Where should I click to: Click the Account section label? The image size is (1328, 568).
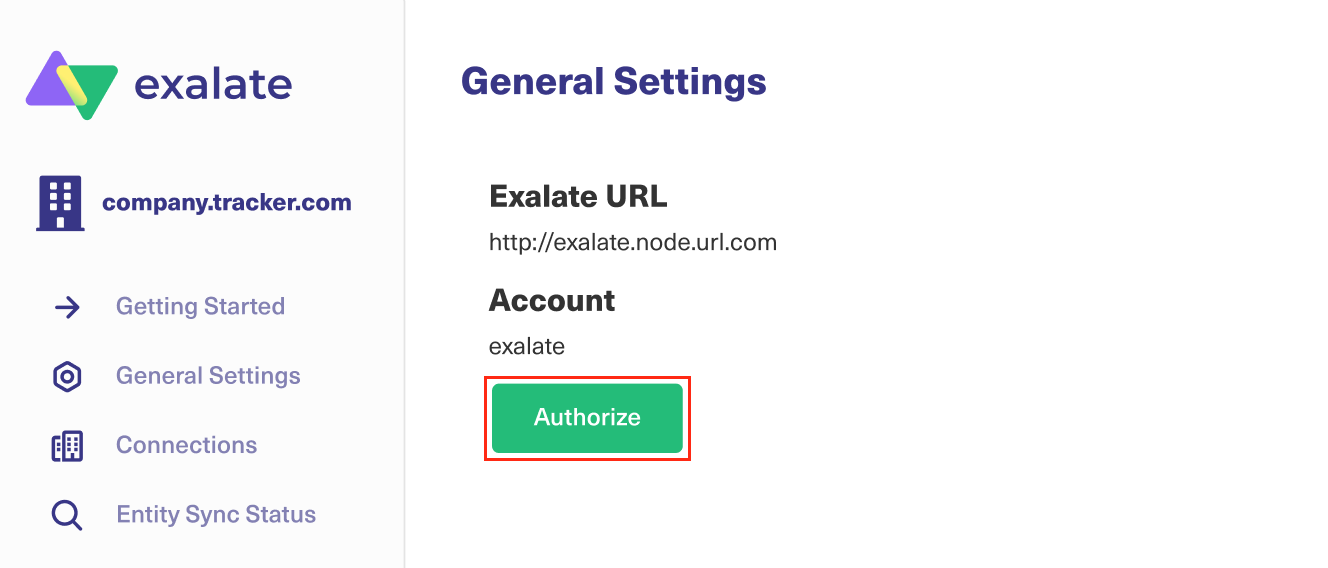[x=551, y=300]
